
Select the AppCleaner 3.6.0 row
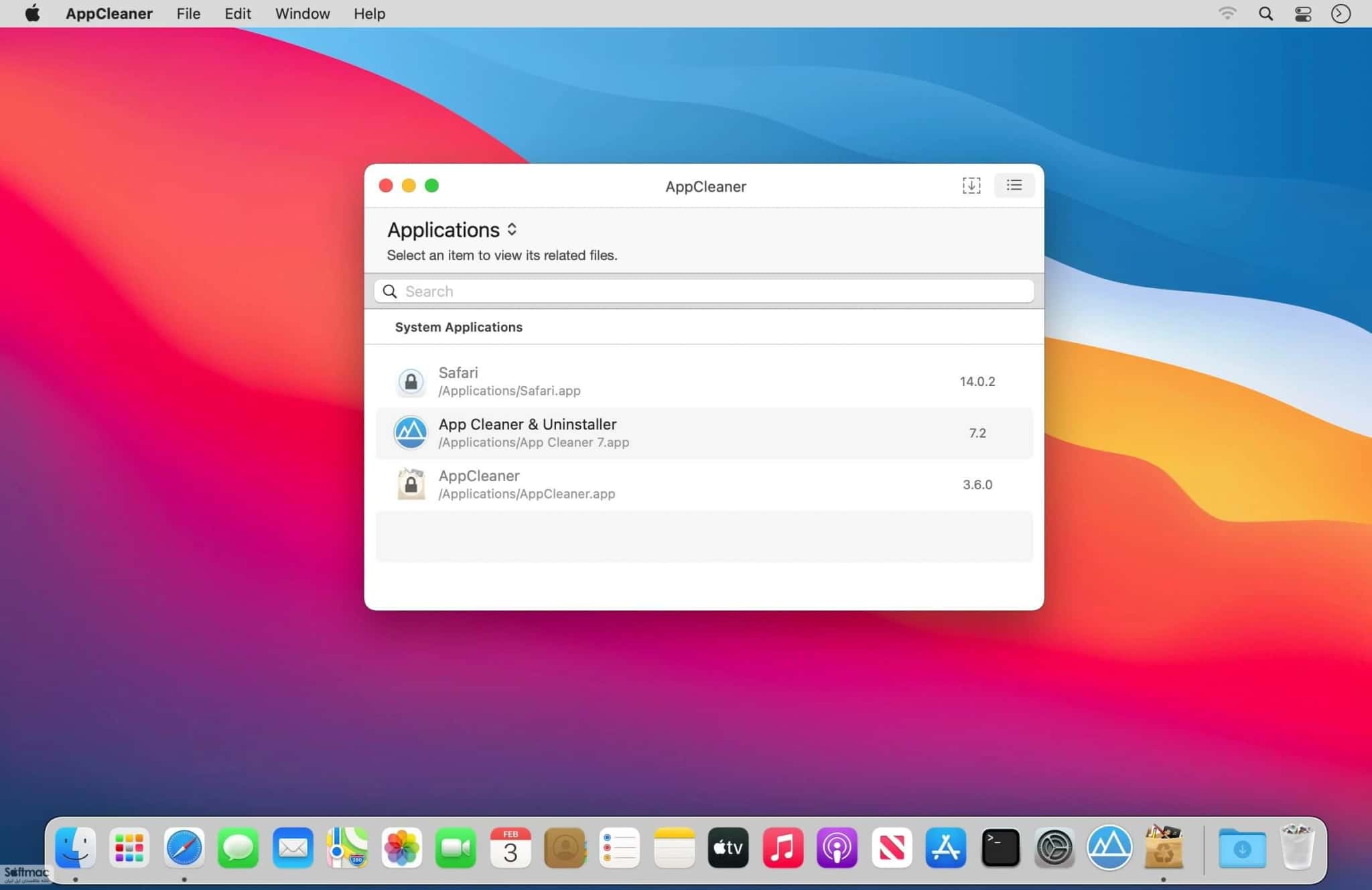tap(704, 485)
